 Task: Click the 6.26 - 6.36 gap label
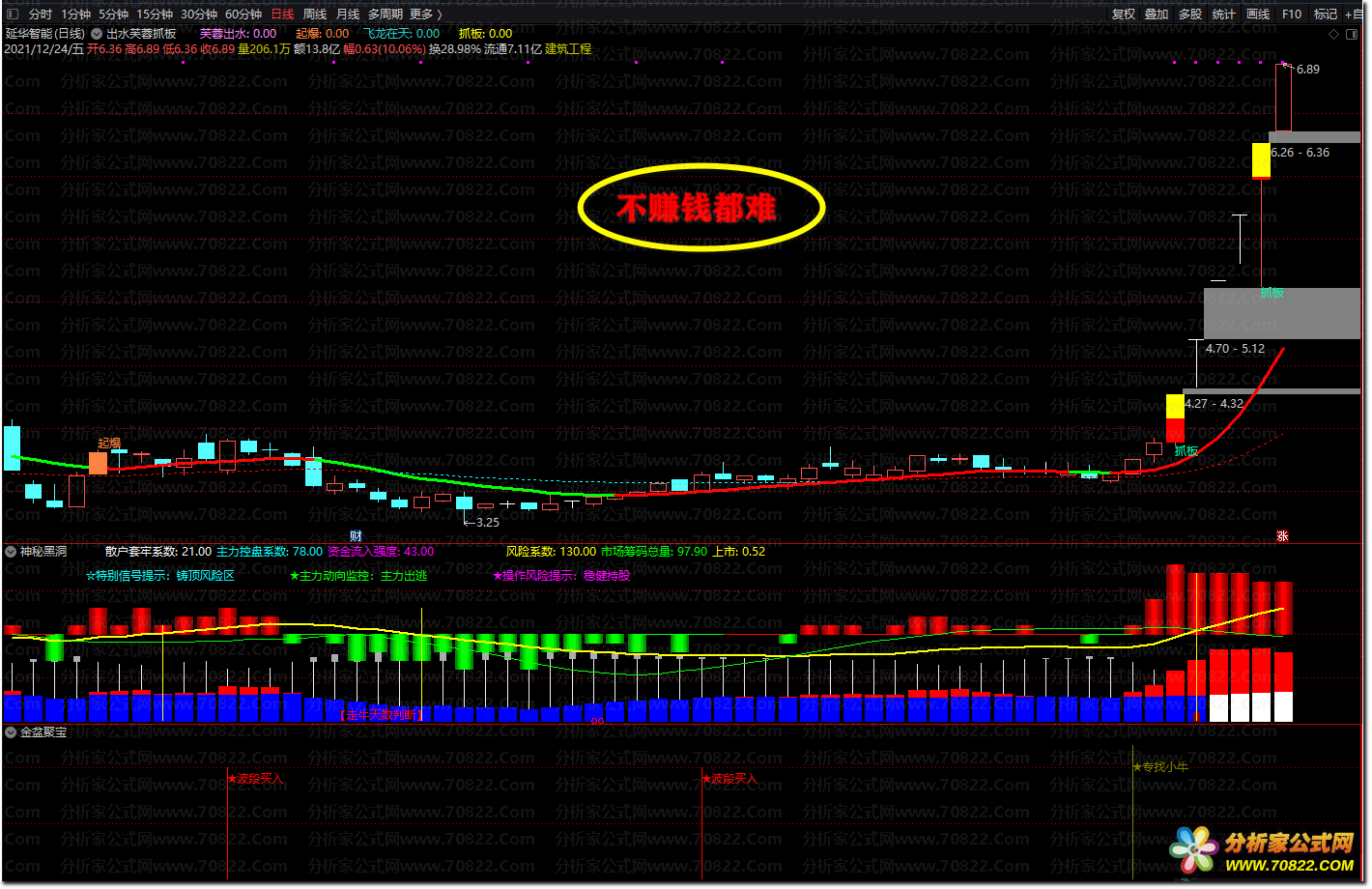click(x=1301, y=153)
